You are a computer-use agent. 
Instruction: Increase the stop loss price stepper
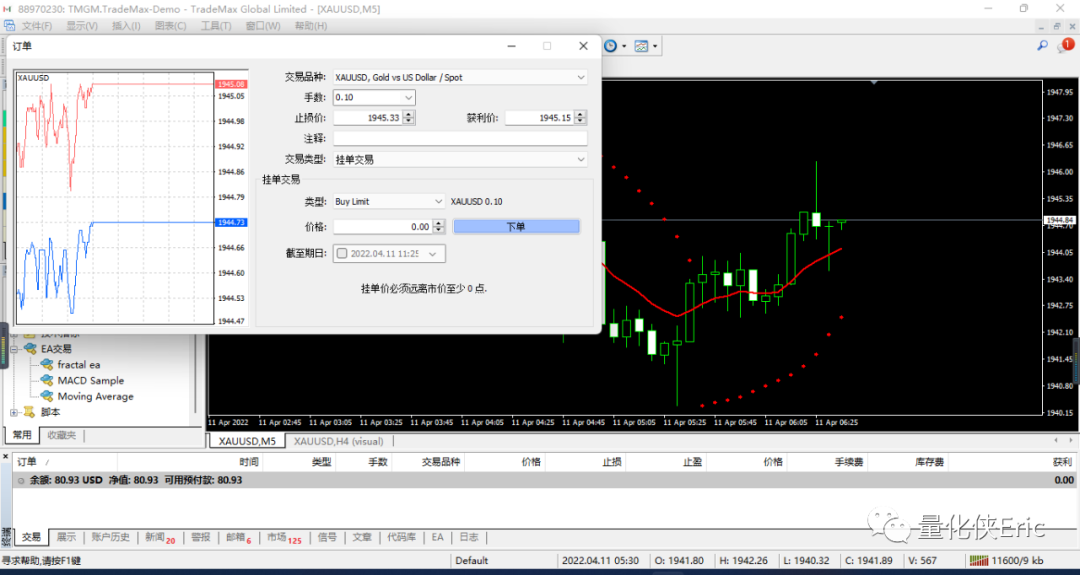click(408, 114)
